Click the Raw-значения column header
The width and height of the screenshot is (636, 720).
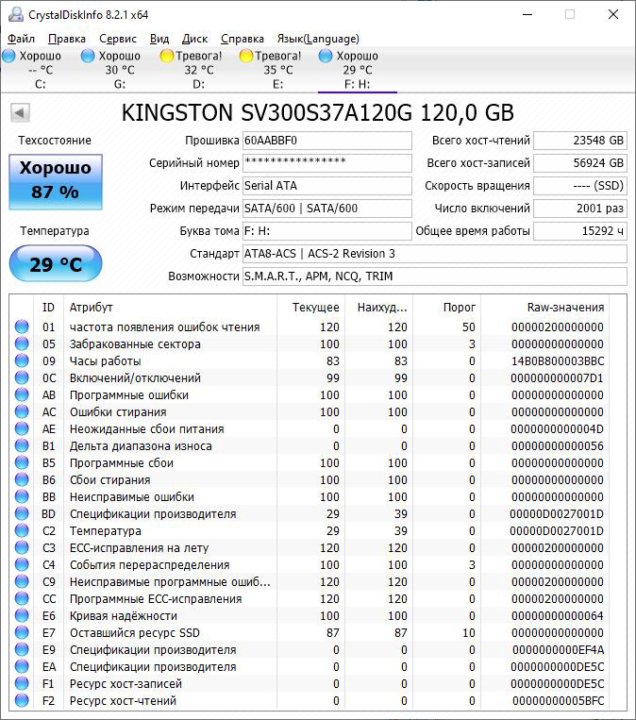point(565,307)
